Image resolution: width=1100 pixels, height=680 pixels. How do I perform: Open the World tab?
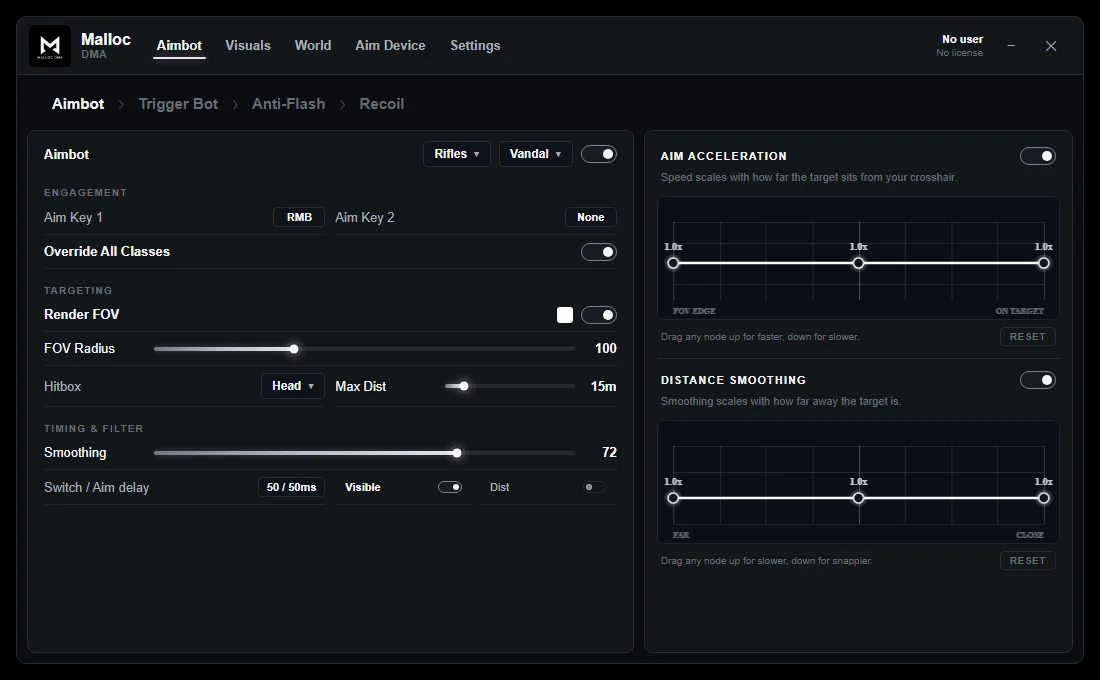tap(313, 46)
